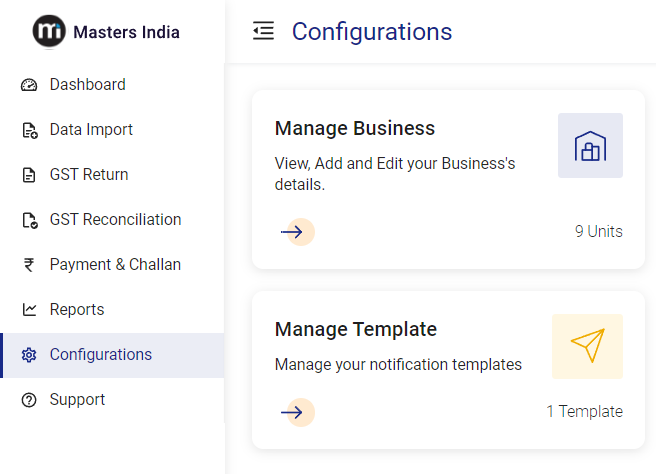Screen dimensions: 656x474
Task: Click the GST Reconciliation icon
Action: point(29,220)
